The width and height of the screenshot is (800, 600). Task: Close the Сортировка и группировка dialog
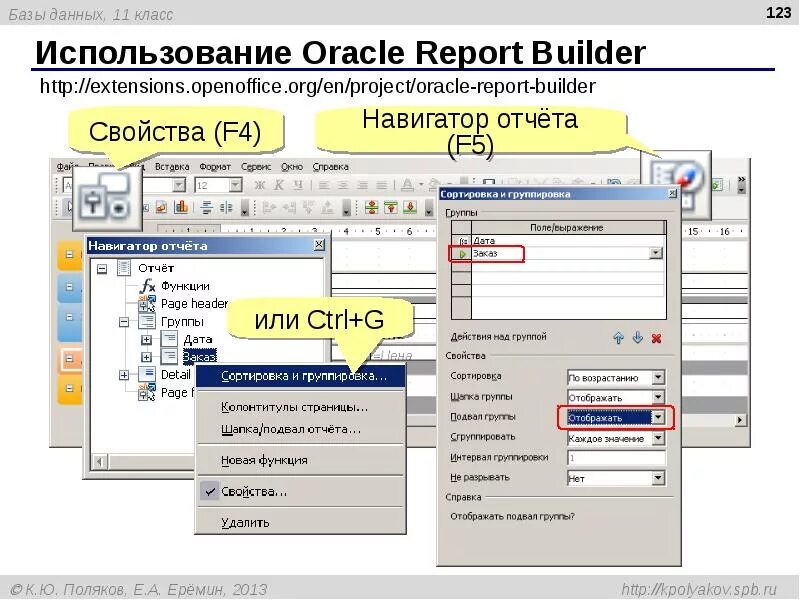pos(672,193)
